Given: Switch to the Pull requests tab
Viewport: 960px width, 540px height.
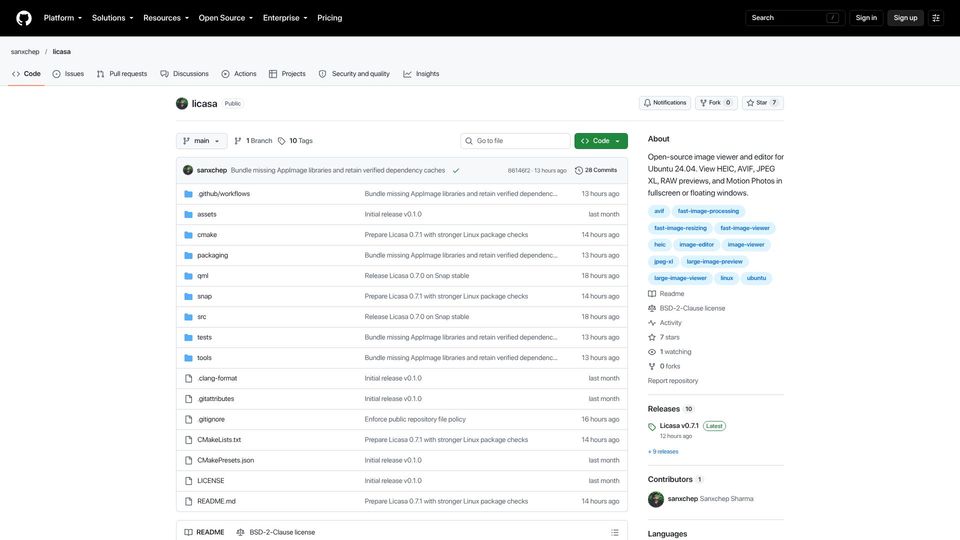Looking at the screenshot, I should pyautogui.click(x=122, y=73).
